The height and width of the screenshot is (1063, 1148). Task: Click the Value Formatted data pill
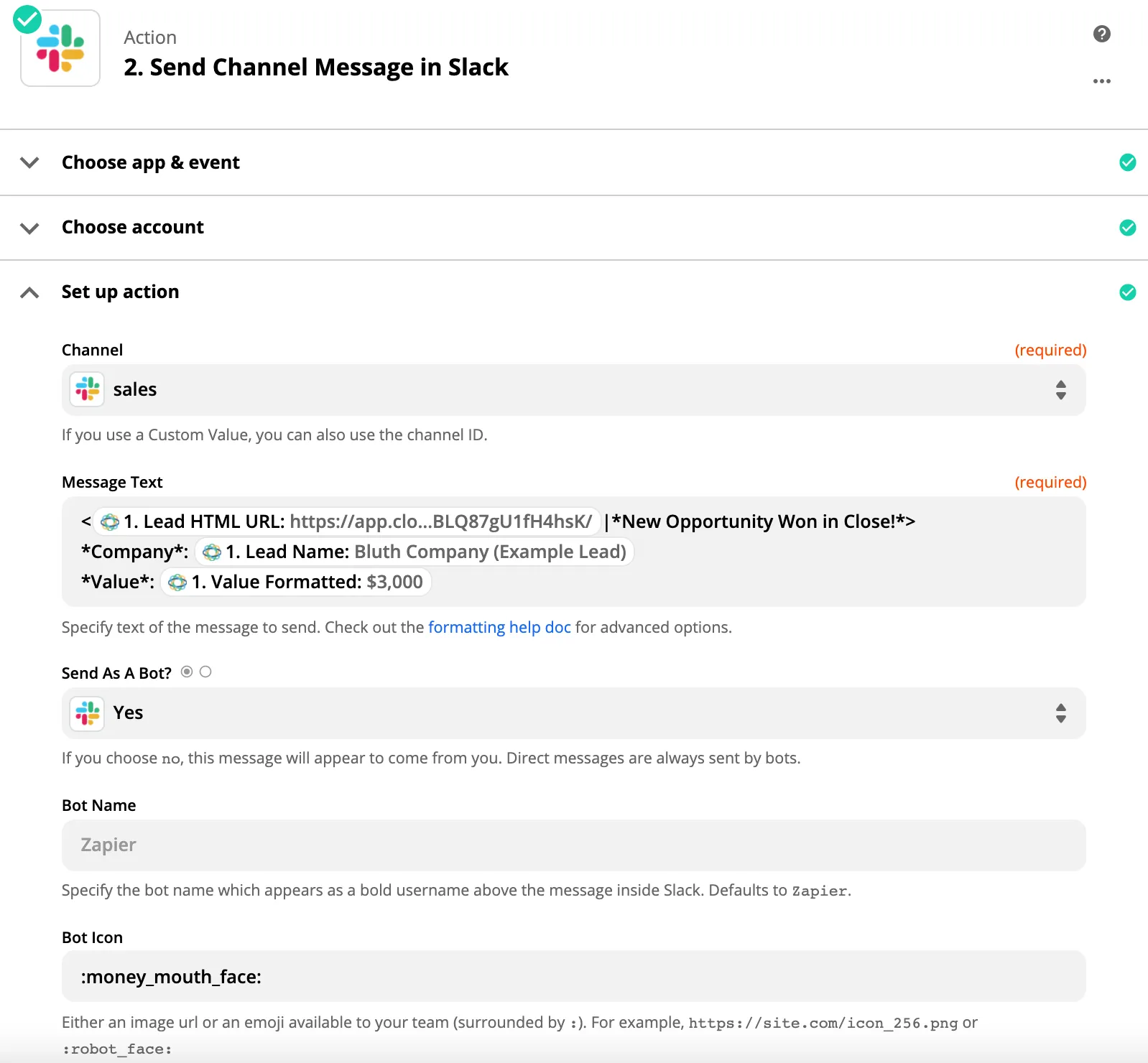[296, 582]
